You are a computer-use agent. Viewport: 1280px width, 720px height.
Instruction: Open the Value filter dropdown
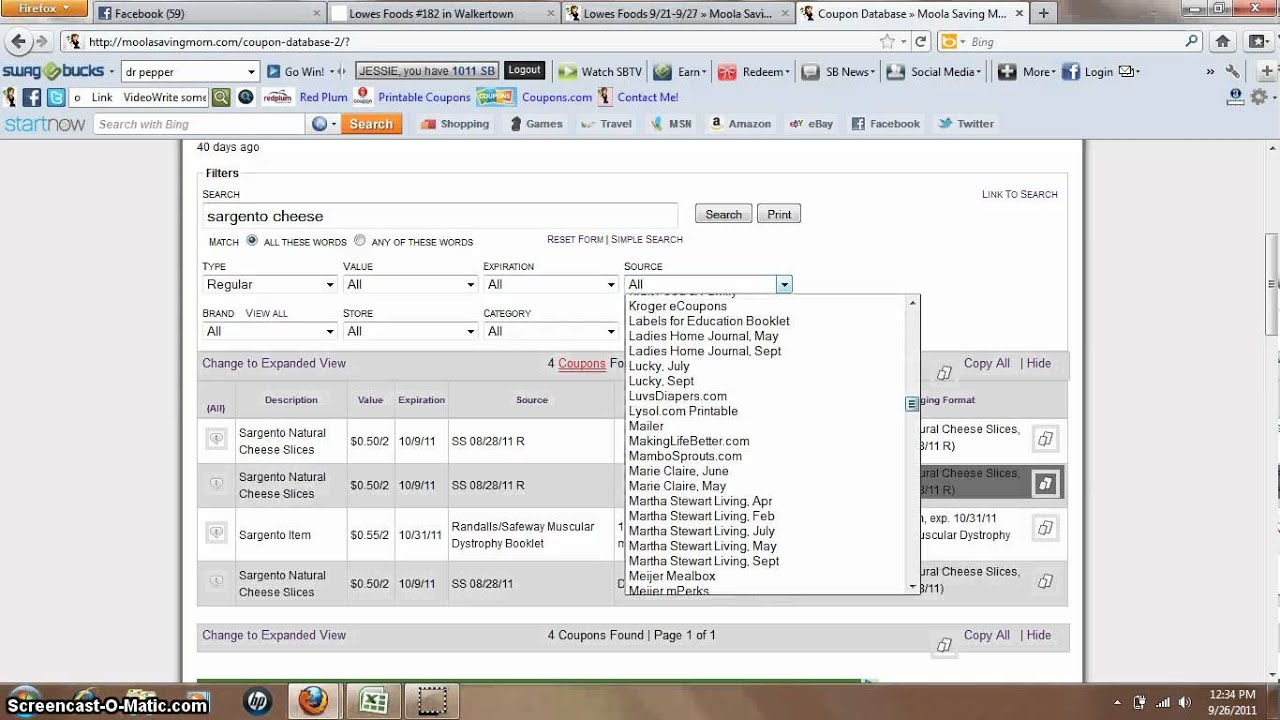click(x=410, y=284)
